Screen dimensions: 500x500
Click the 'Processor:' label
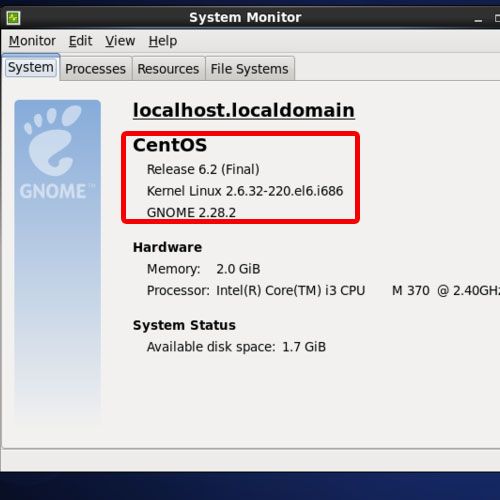[x=178, y=291]
